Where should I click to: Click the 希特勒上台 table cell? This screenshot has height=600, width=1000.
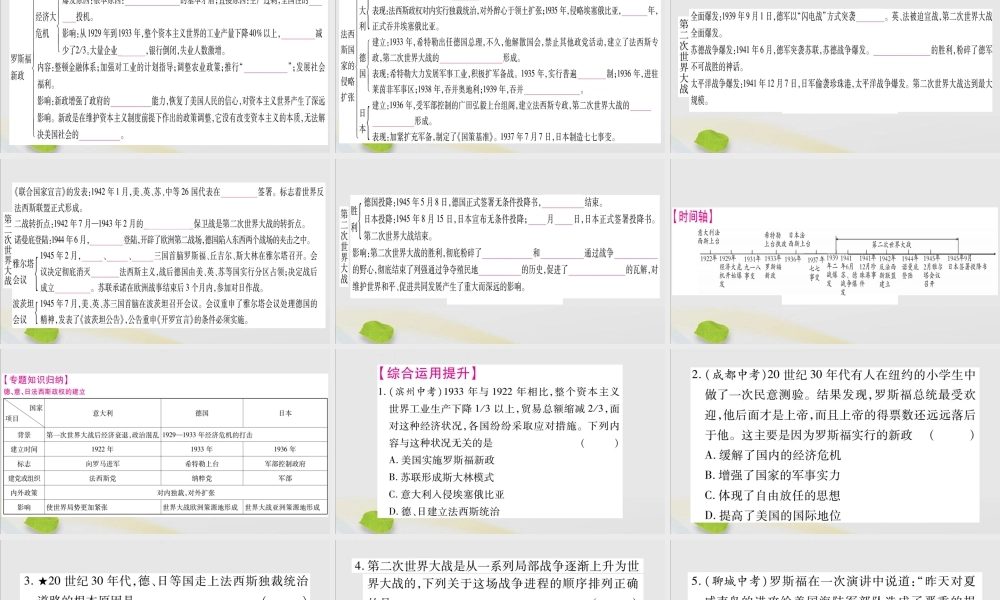[202, 464]
